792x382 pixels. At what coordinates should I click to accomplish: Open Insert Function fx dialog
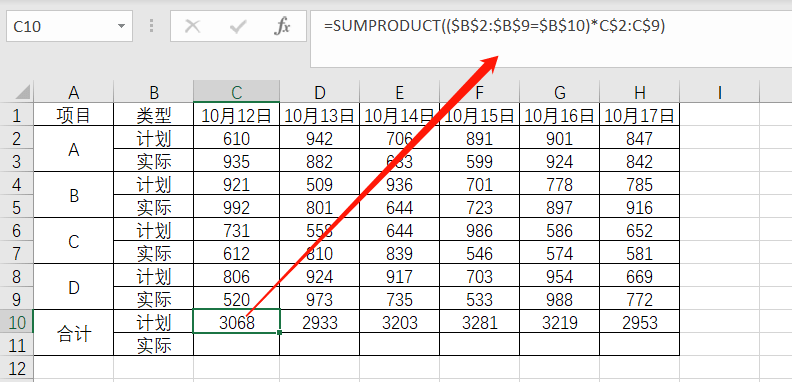(282, 26)
